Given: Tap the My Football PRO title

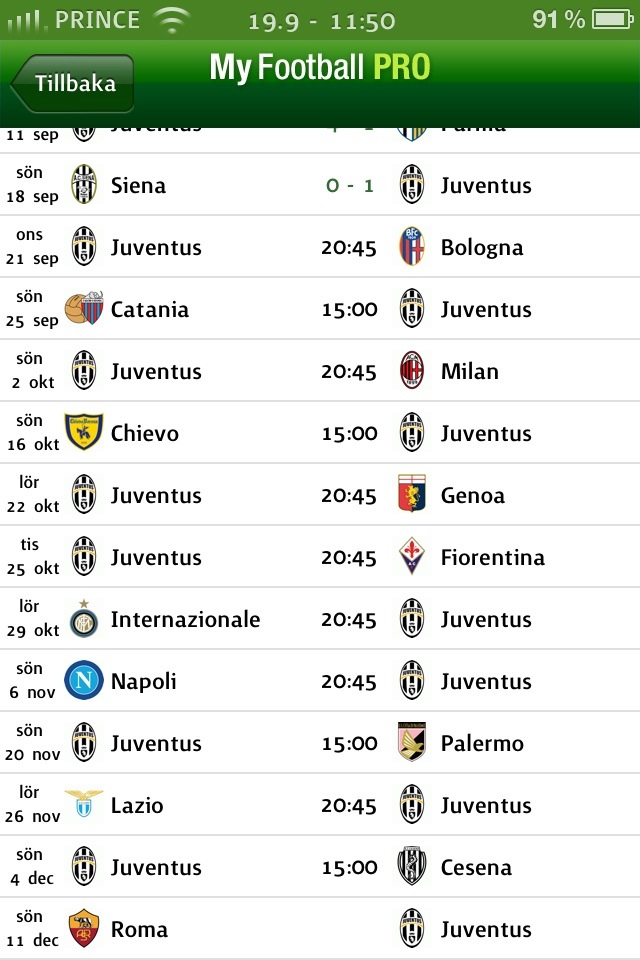Looking at the screenshot, I should pos(320,67).
